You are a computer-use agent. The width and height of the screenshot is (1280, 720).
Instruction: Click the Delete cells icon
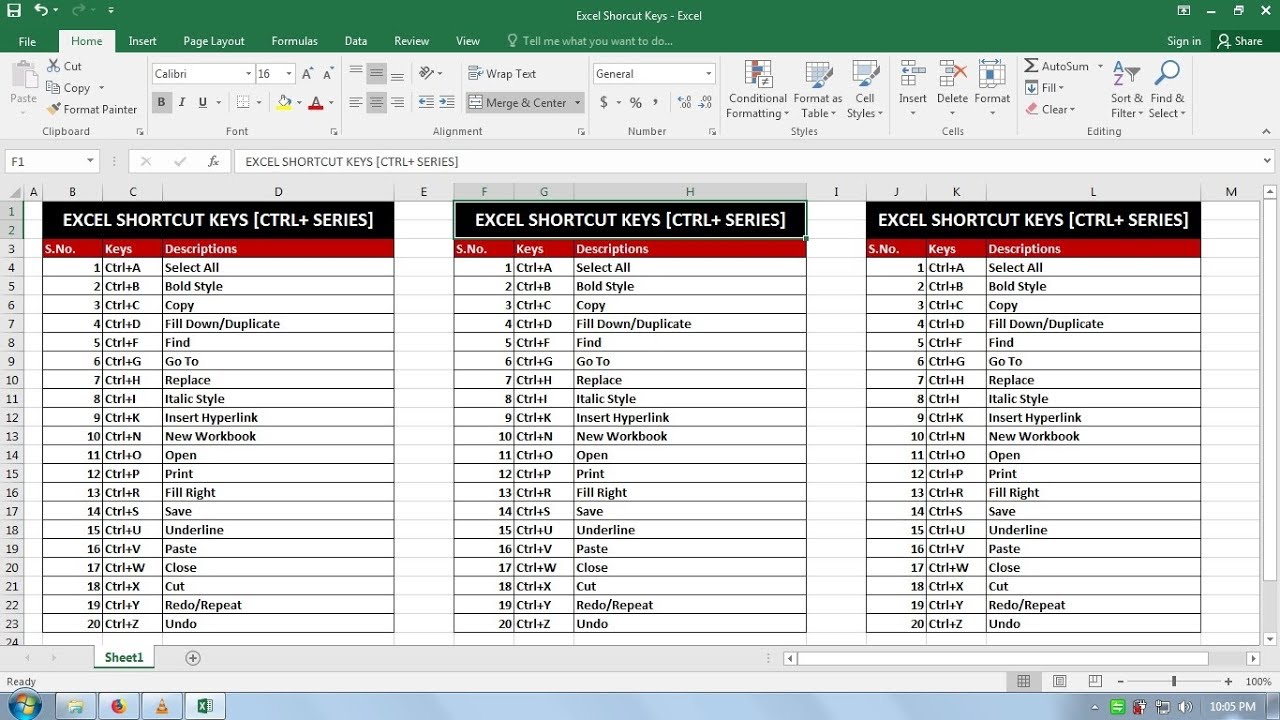[952, 75]
